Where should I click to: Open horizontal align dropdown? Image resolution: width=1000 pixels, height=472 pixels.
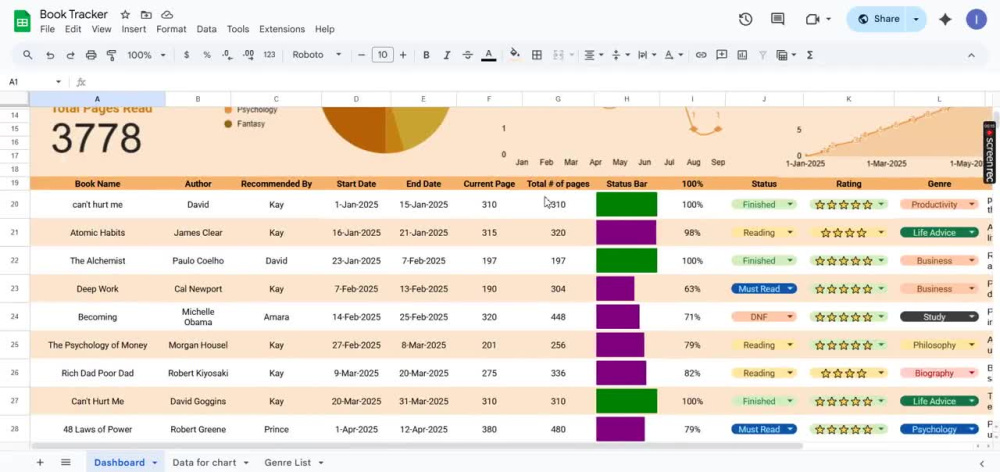594,55
